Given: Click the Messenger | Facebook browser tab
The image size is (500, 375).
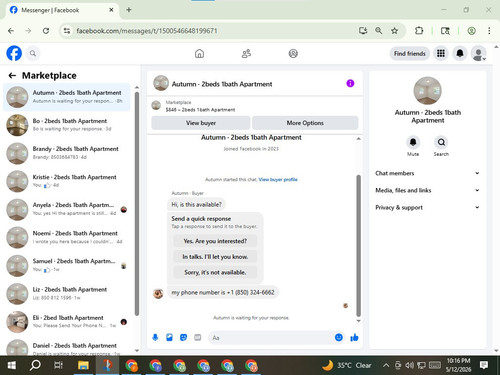Looking at the screenshot, I should pos(62,10).
